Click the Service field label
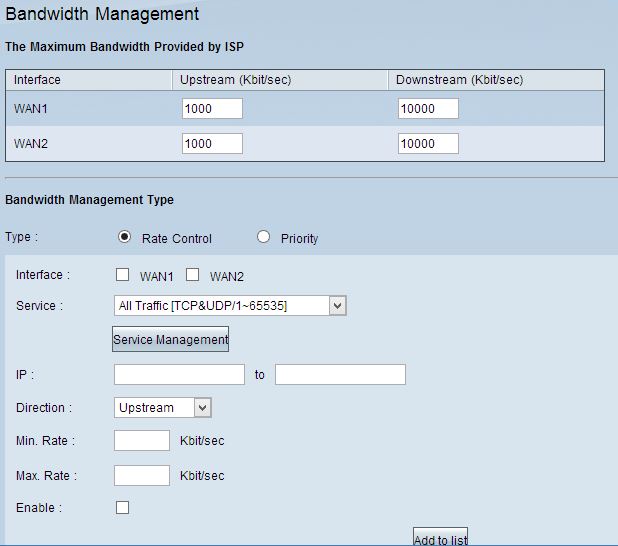This screenshot has width=618, height=546. (39, 306)
